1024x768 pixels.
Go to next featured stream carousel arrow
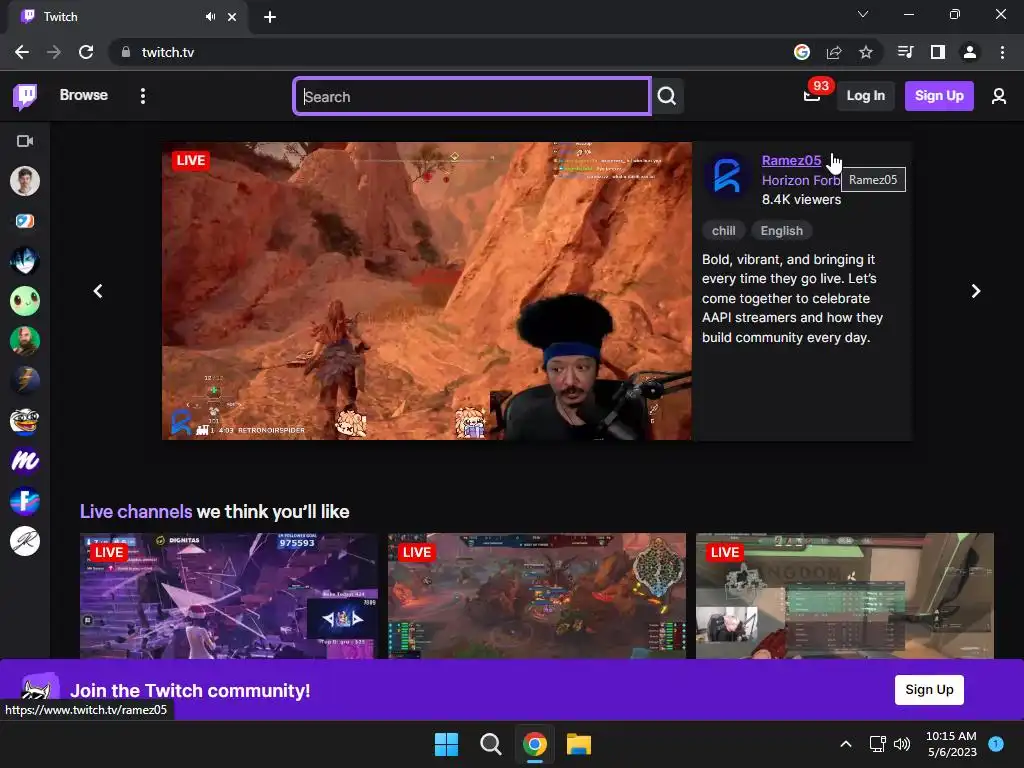point(976,291)
